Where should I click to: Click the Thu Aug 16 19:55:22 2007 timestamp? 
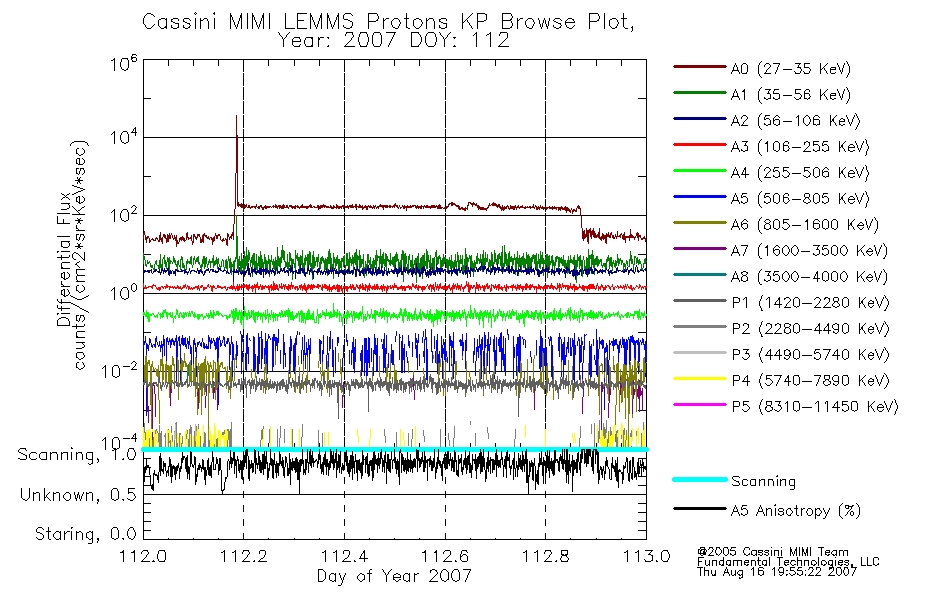777,572
